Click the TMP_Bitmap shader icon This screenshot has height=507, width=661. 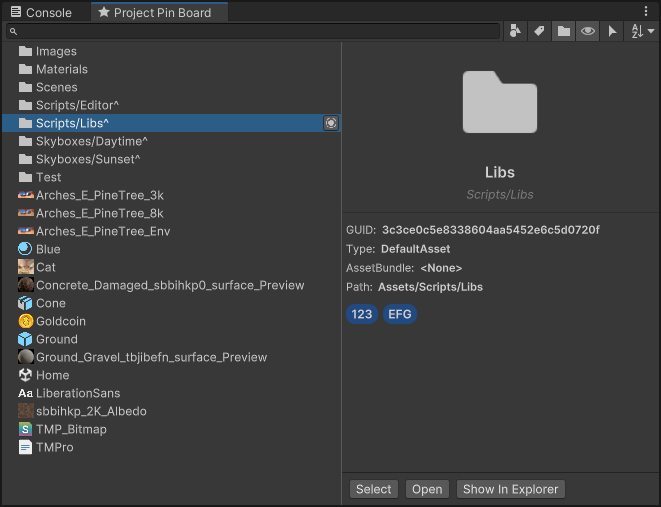click(25, 429)
